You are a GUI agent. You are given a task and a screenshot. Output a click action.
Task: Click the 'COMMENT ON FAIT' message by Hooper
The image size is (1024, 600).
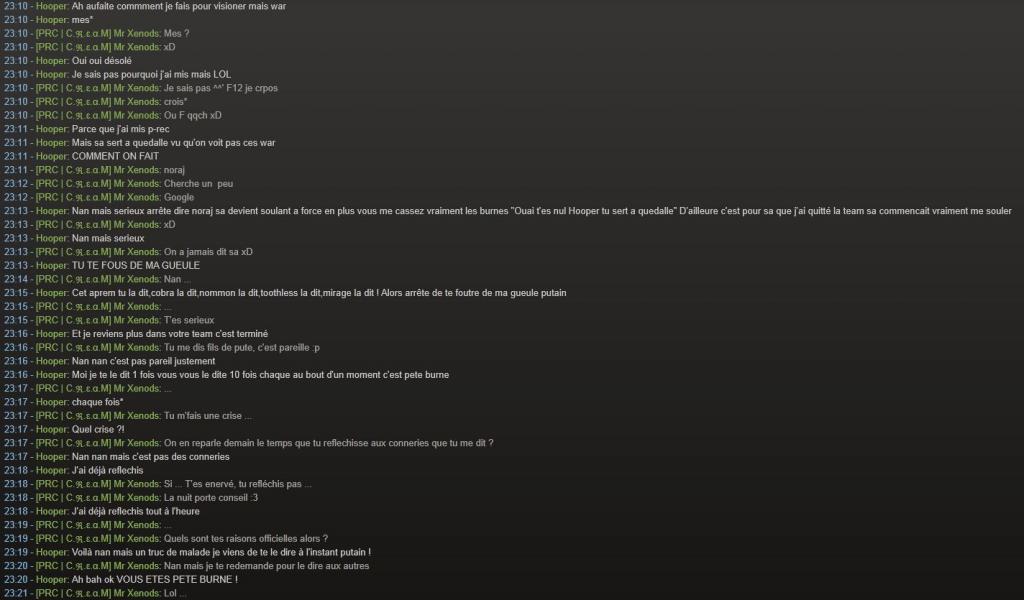[x=115, y=156]
